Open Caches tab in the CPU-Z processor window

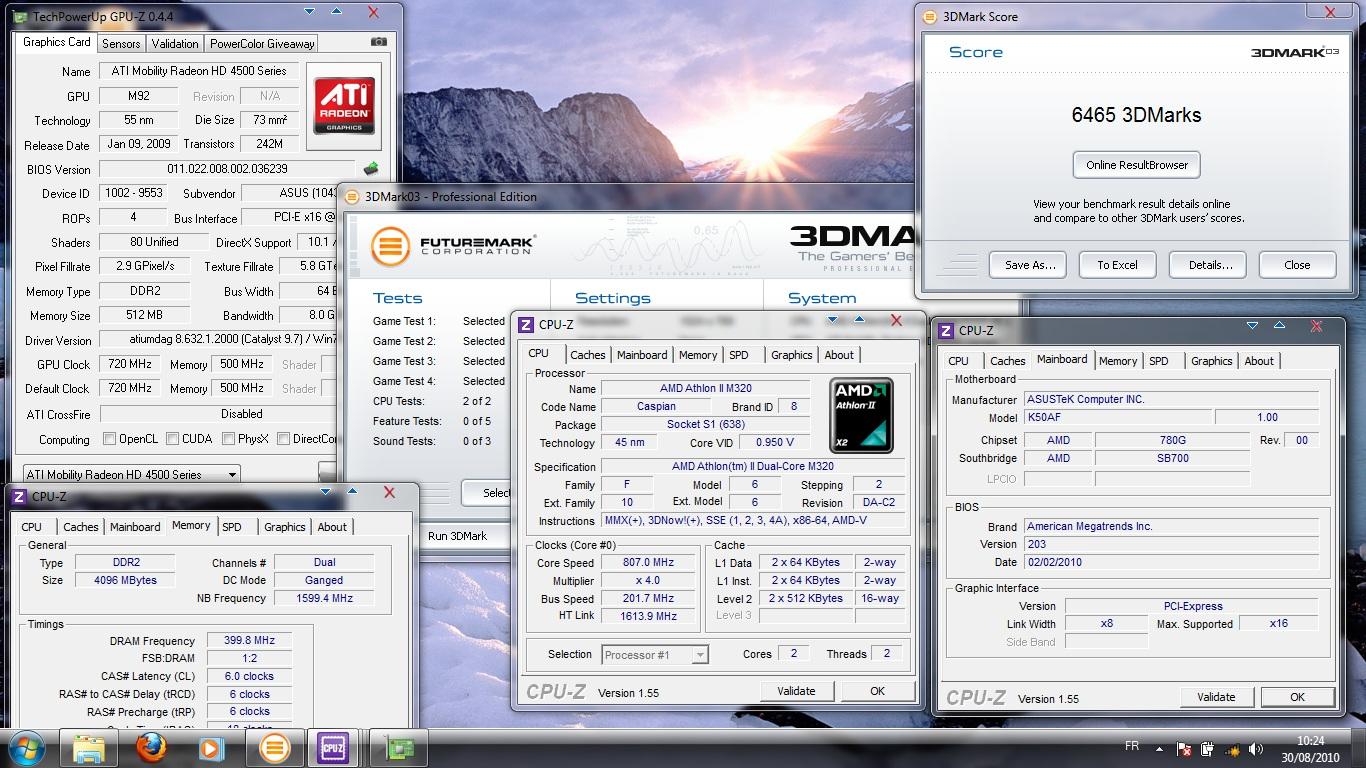(x=587, y=355)
